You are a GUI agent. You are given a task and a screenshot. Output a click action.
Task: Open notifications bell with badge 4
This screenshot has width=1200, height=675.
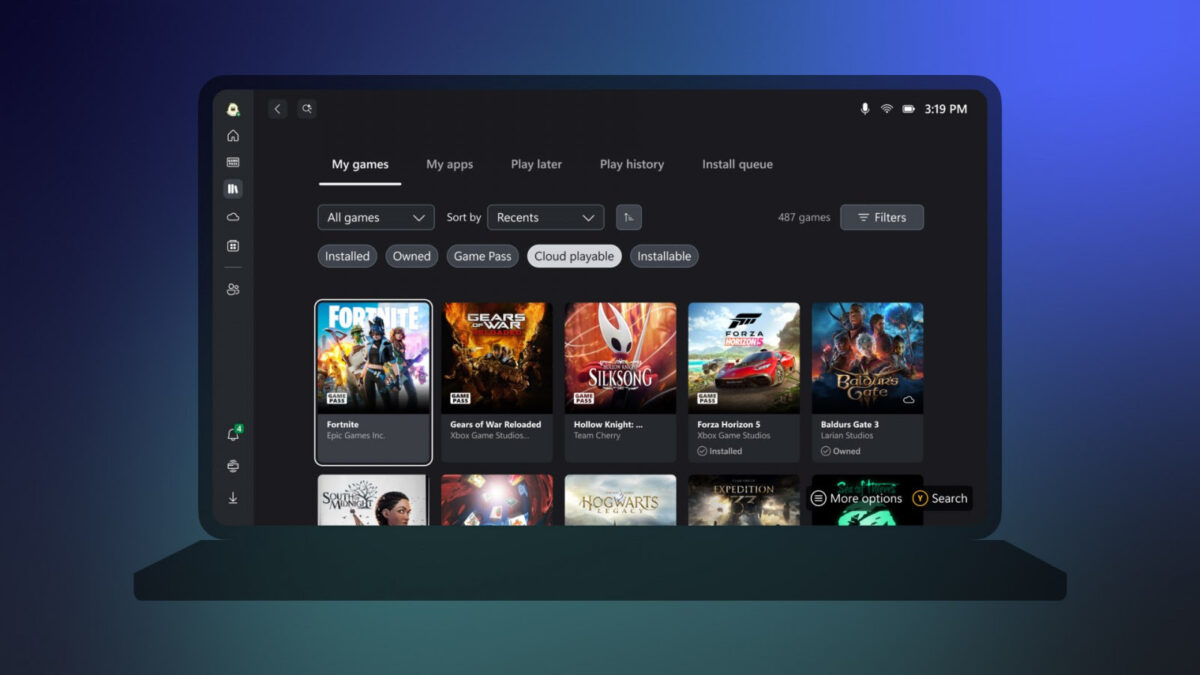pos(233,435)
